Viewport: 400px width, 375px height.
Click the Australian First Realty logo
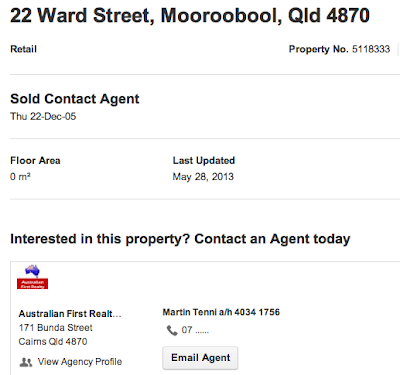click(32, 277)
